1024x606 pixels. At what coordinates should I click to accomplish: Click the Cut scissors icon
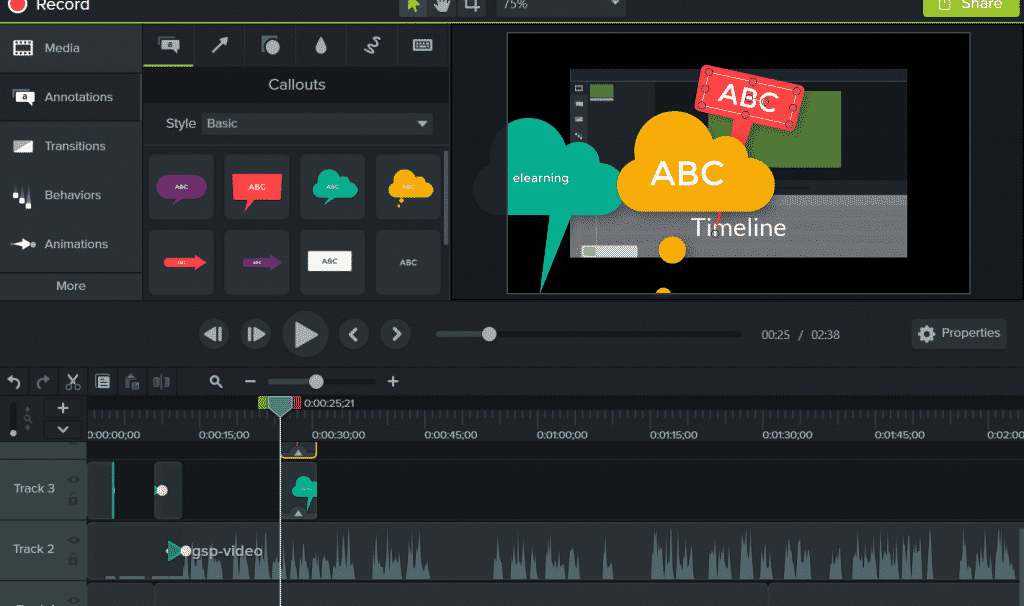pos(72,382)
